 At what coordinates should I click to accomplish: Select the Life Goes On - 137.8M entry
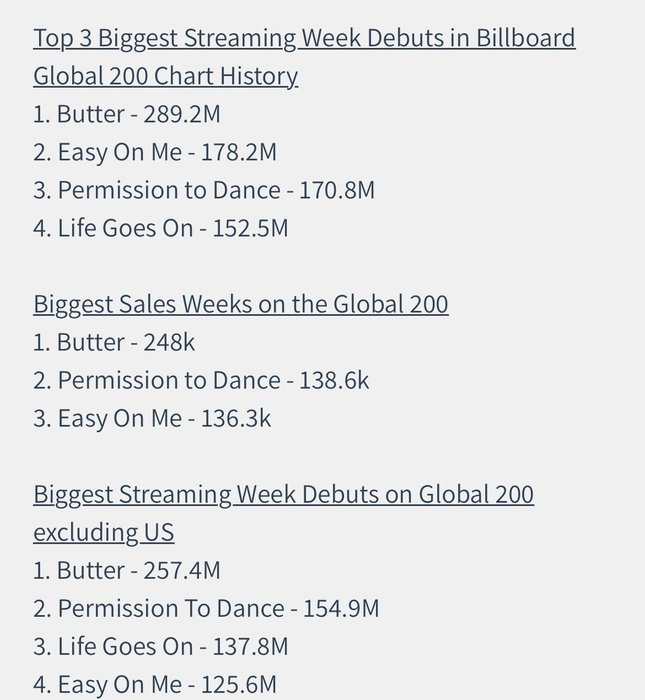pos(161,646)
